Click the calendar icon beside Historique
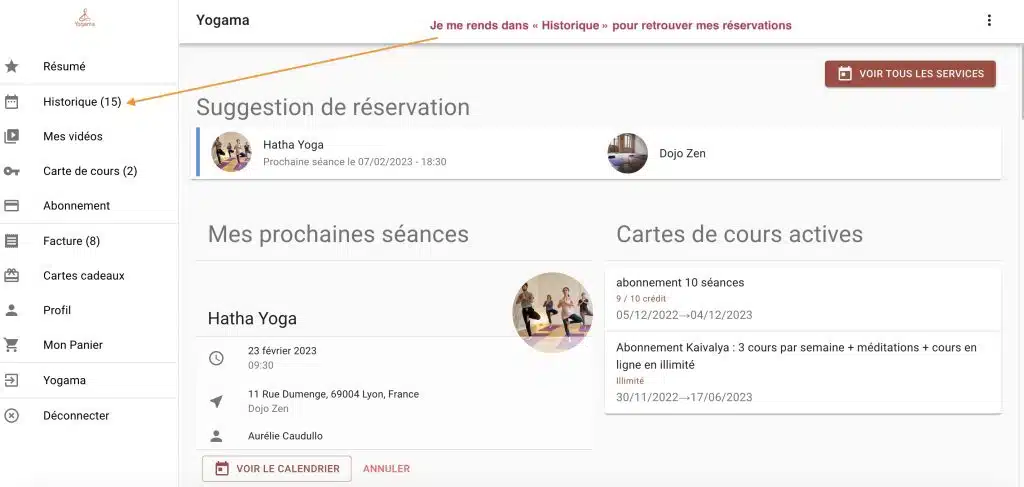1024x487 pixels. click(x=12, y=102)
